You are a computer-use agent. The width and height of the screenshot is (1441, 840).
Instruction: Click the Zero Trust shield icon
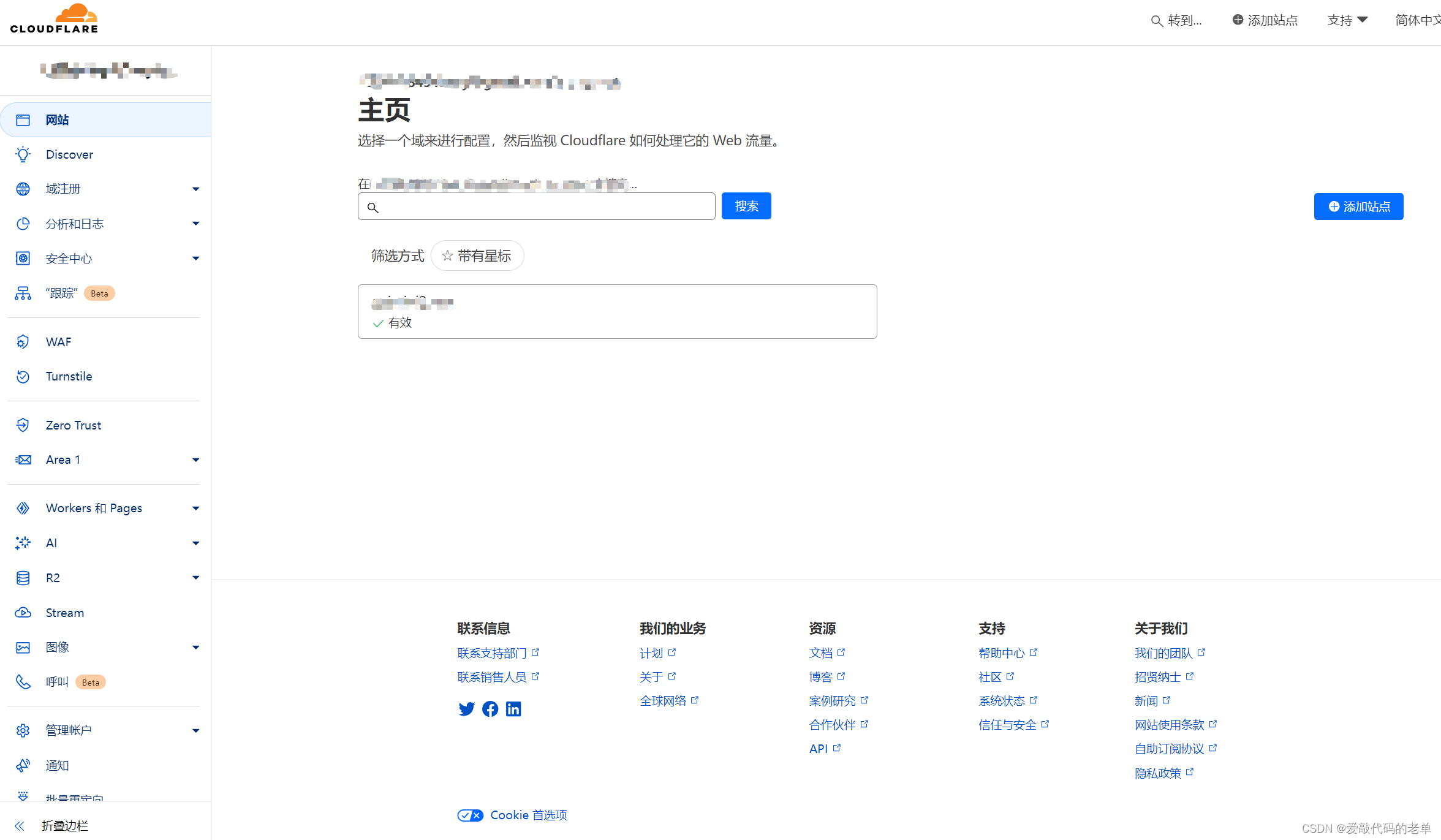23,425
